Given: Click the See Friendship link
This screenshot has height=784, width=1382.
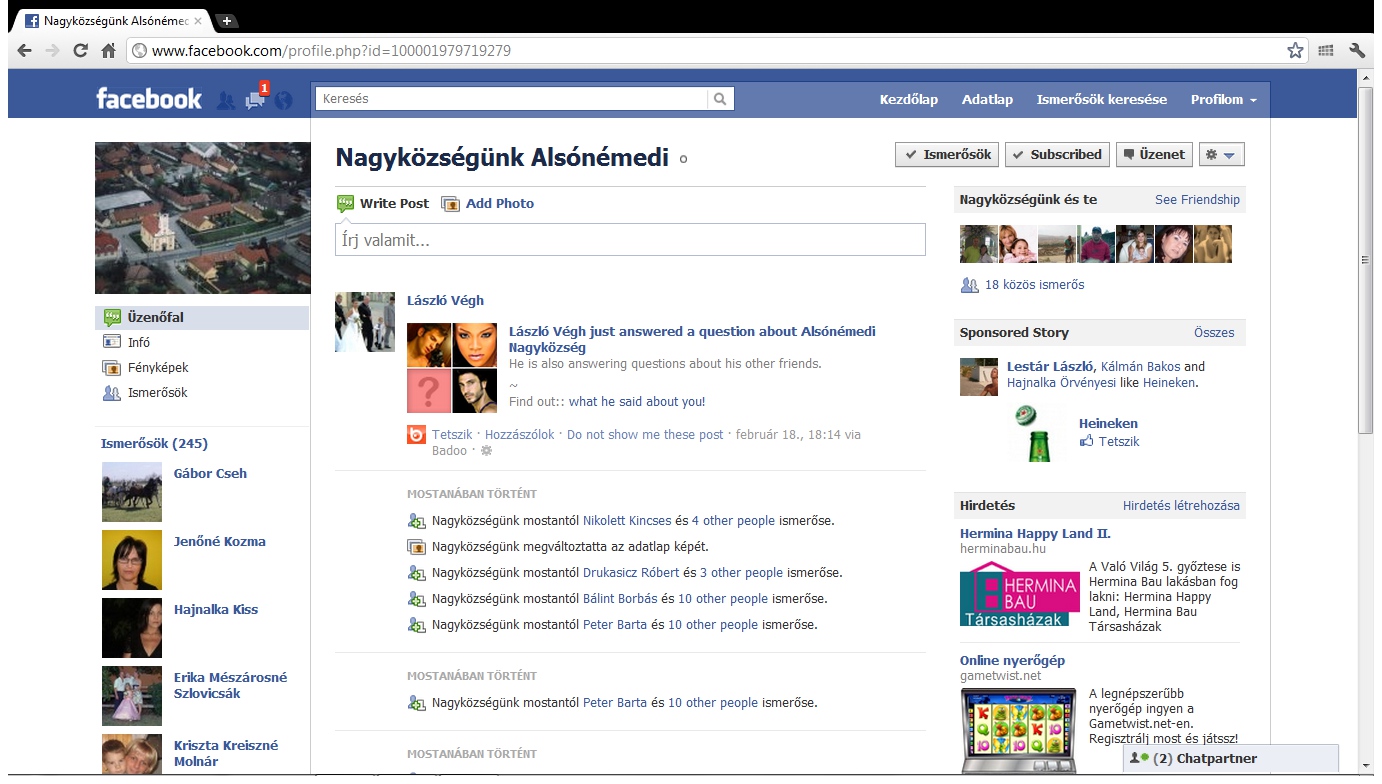Looking at the screenshot, I should click(x=1197, y=200).
